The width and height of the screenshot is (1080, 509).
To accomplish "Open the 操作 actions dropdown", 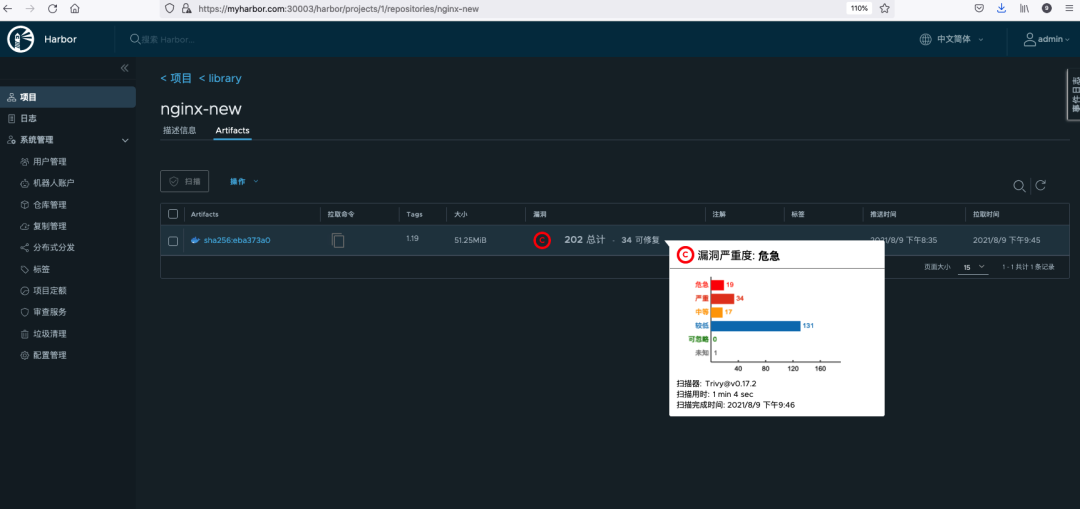I will [x=244, y=181].
